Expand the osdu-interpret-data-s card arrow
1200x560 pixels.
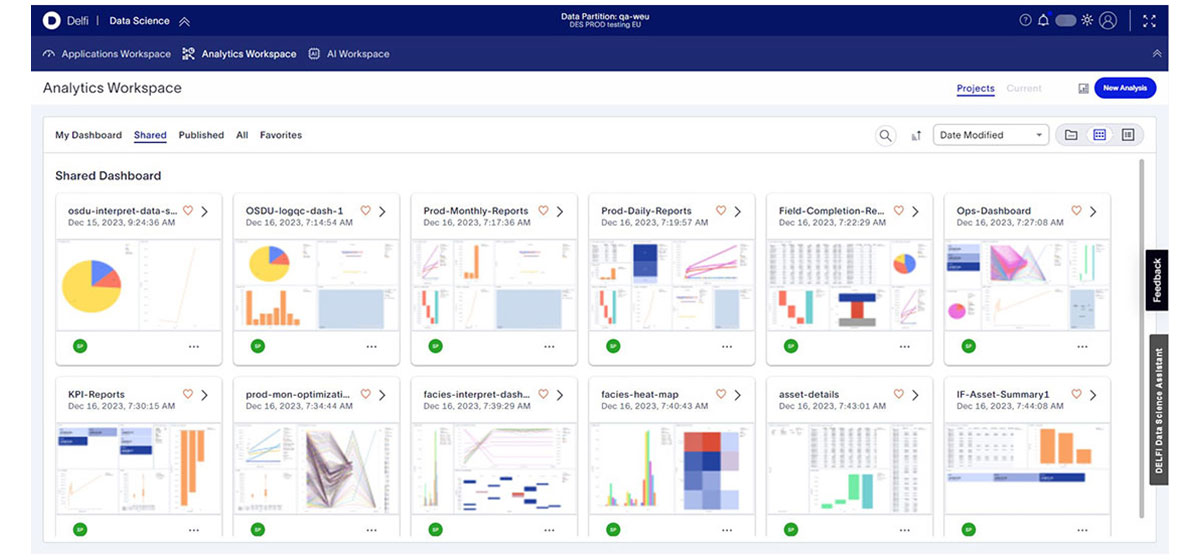coord(204,211)
